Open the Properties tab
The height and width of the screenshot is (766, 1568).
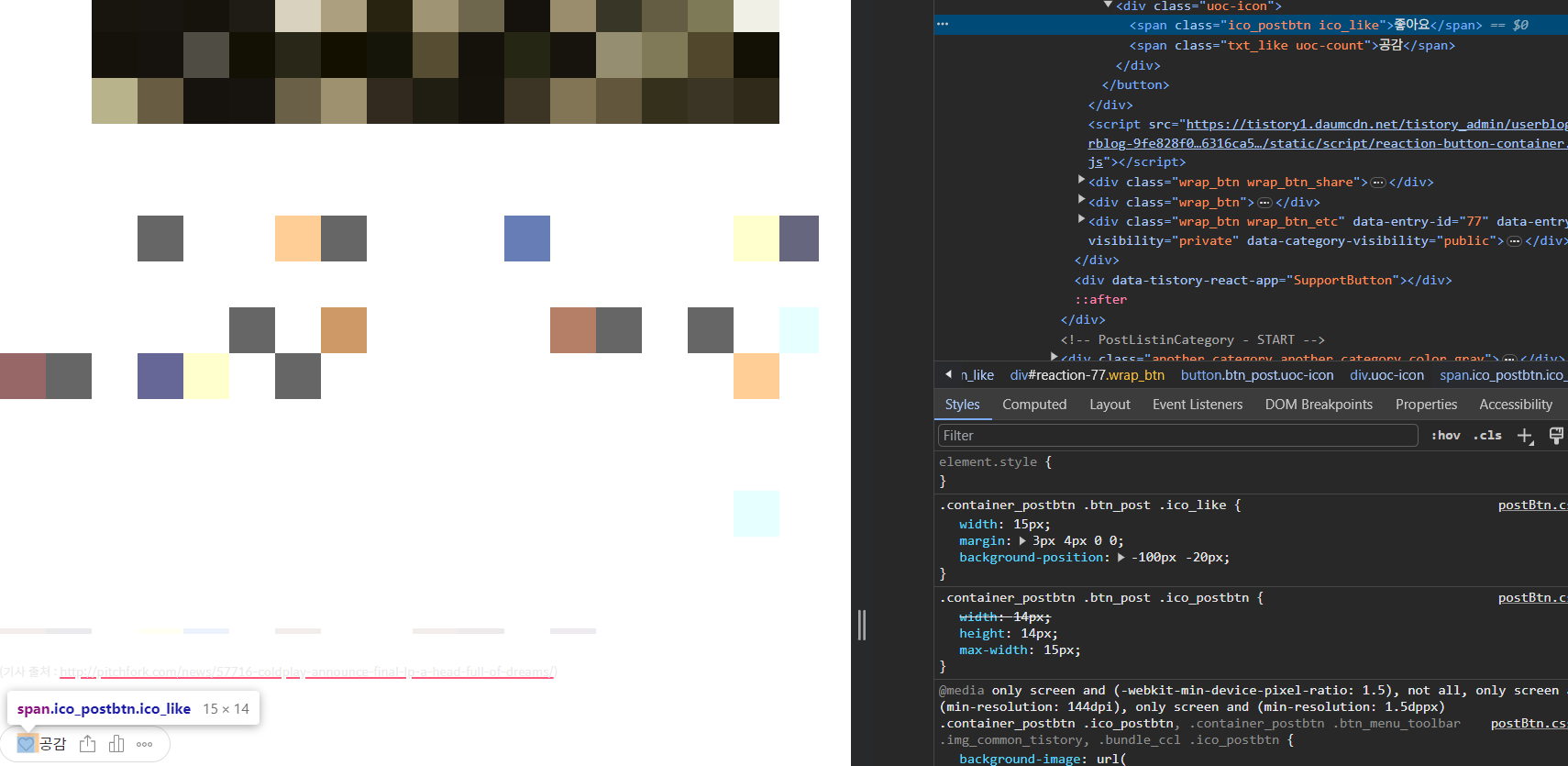1426,405
